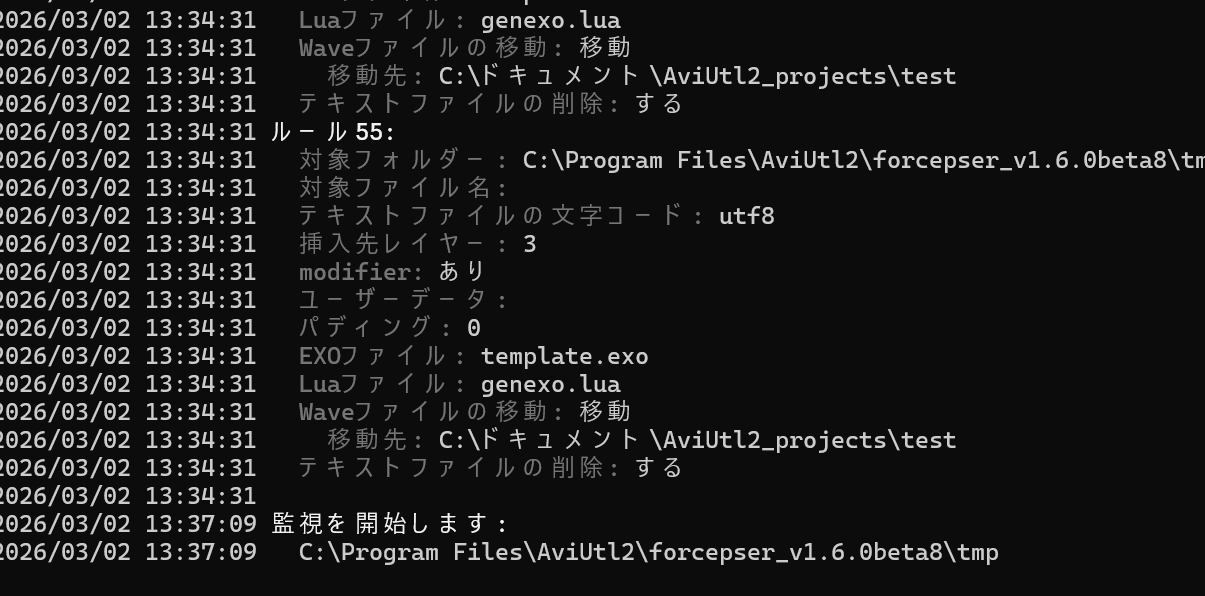Image resolution: width=1205 pixels, height=596 pixels.
Task: Click the Waveファイルの移動 line below template.exo
Action: tap(464, 412)
